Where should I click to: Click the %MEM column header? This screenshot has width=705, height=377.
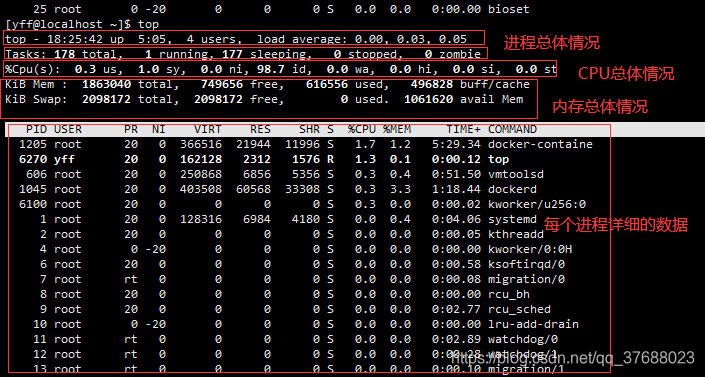(397, 130)
